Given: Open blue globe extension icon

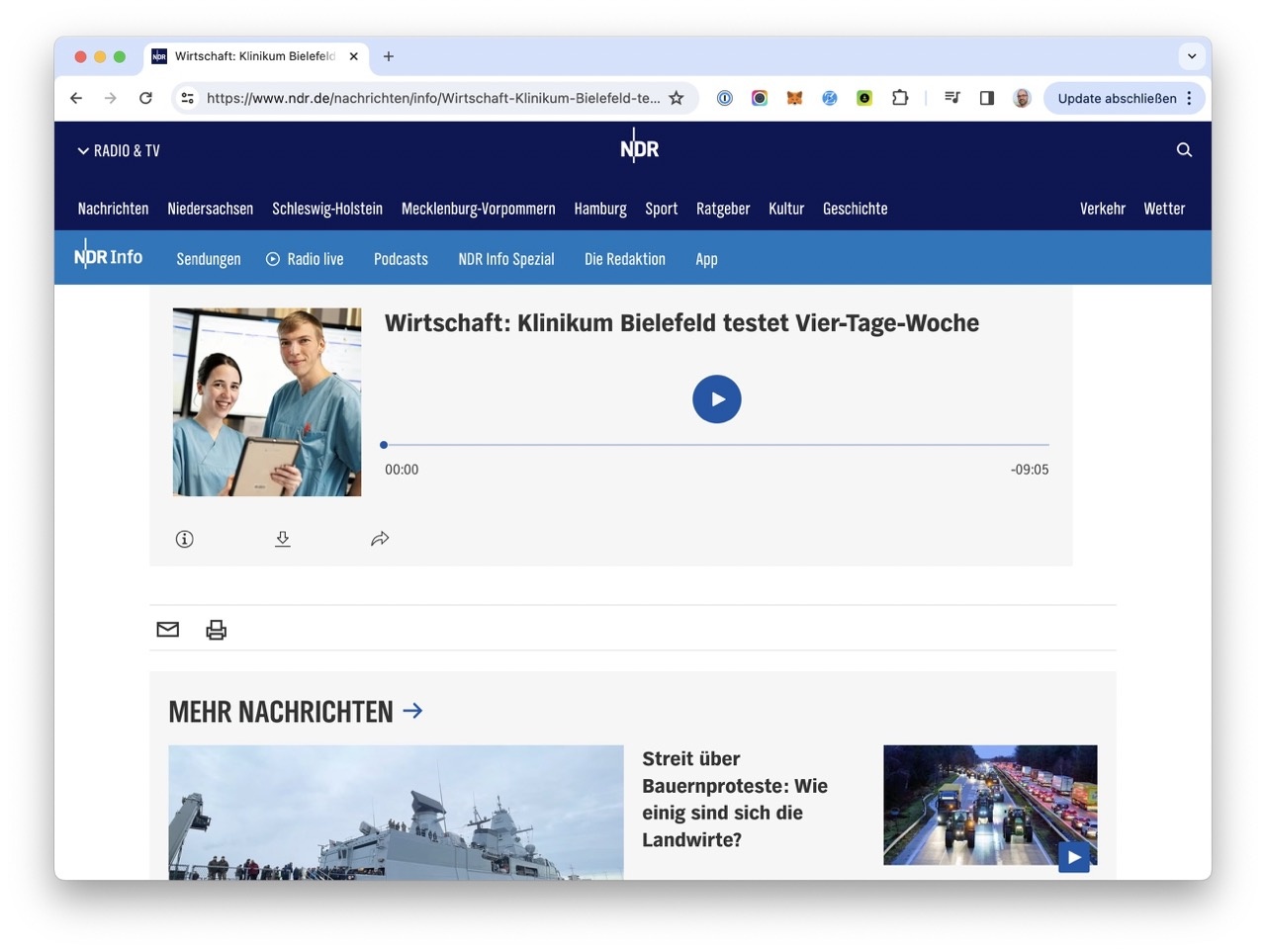Looking at the screenshot, I should coord(830,98).
